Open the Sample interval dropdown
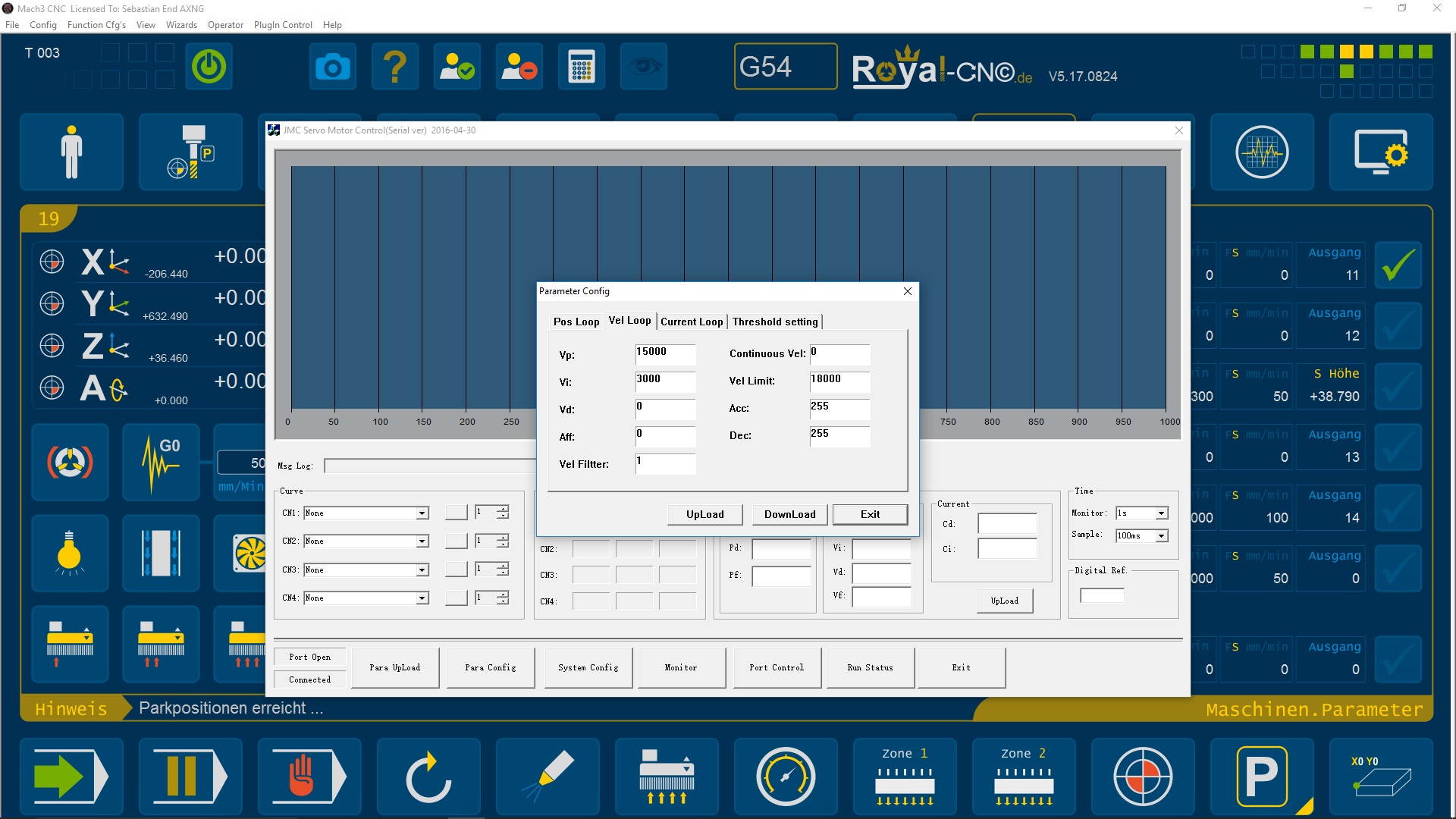Viewport: 1456px width, 819px height. 1161,536
